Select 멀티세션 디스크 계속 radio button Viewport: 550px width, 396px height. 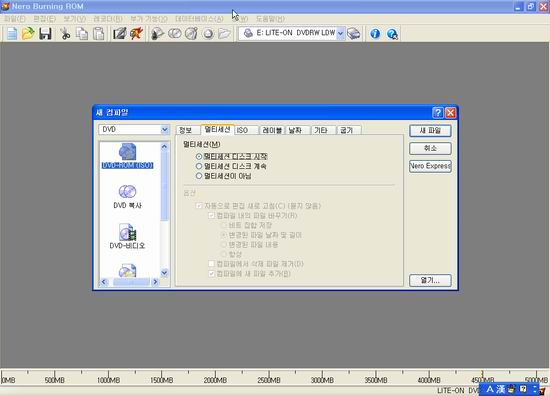(199, 166)
